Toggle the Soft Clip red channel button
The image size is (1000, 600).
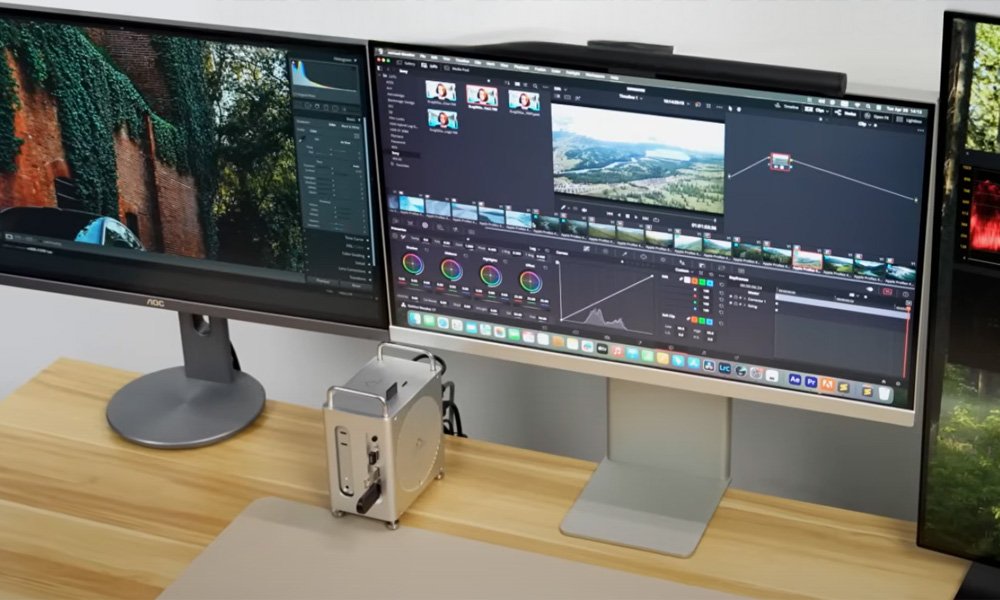tap(694, 319)
